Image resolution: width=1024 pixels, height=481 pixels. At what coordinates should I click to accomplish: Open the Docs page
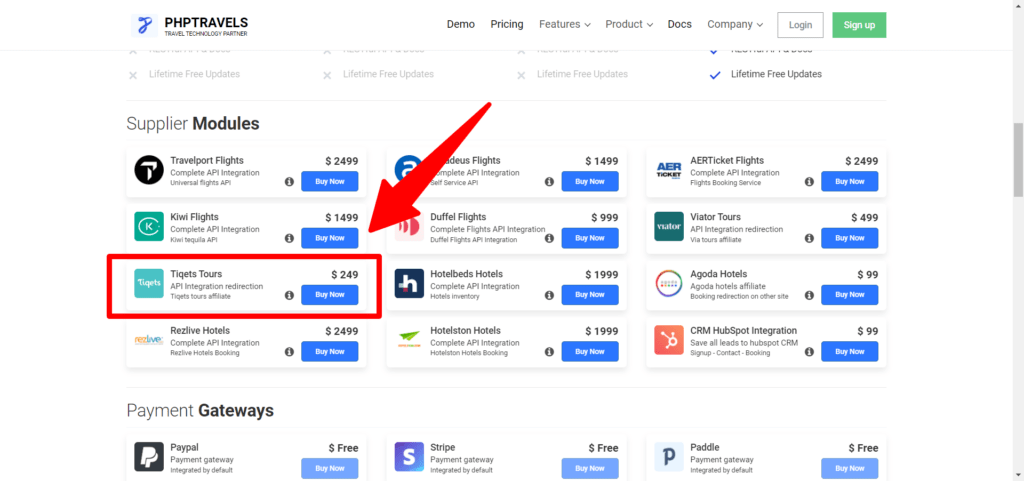point(679,24)
